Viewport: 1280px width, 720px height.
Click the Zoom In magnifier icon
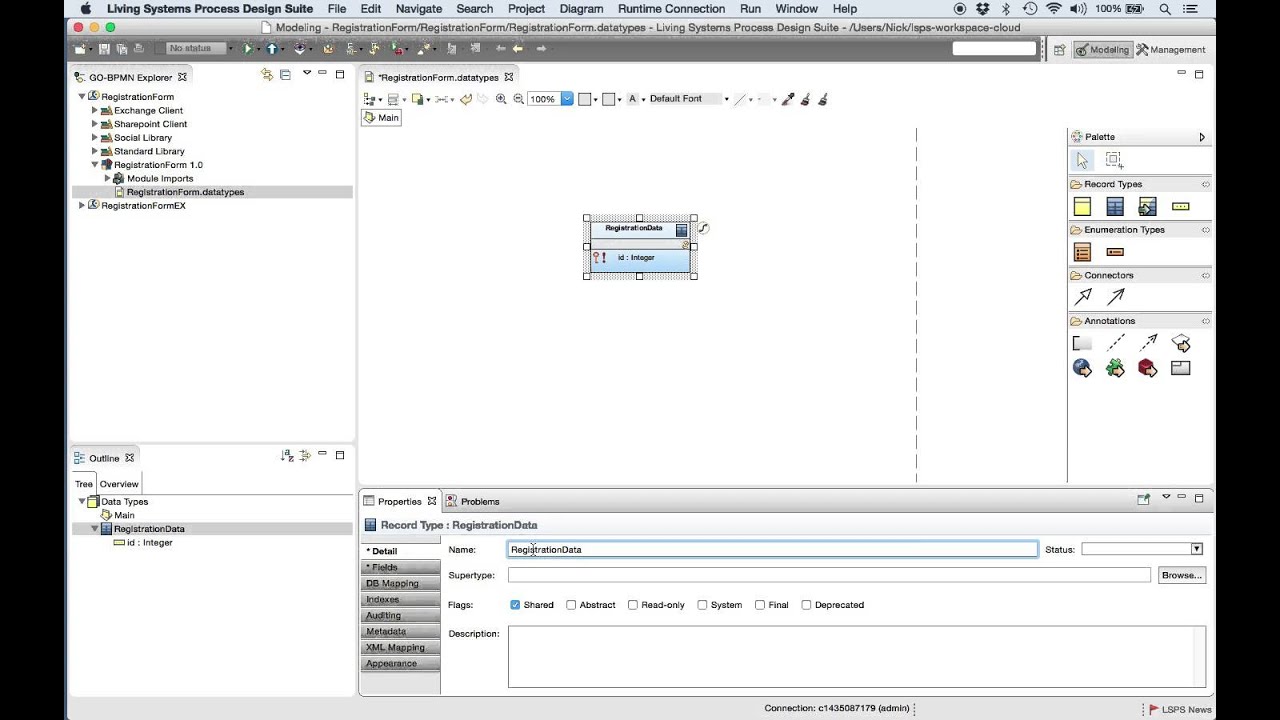tap(501, 99)
